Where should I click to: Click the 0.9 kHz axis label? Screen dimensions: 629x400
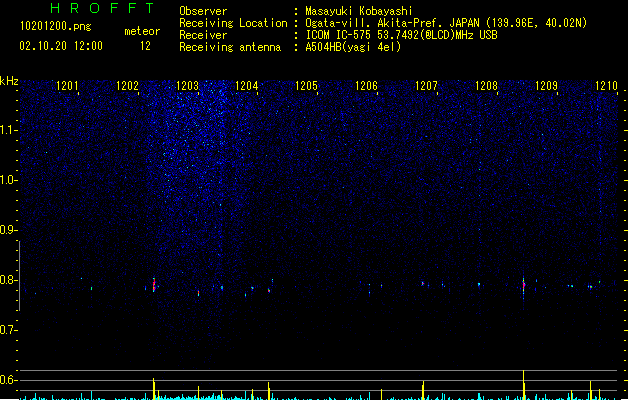(x=8, y=230)
